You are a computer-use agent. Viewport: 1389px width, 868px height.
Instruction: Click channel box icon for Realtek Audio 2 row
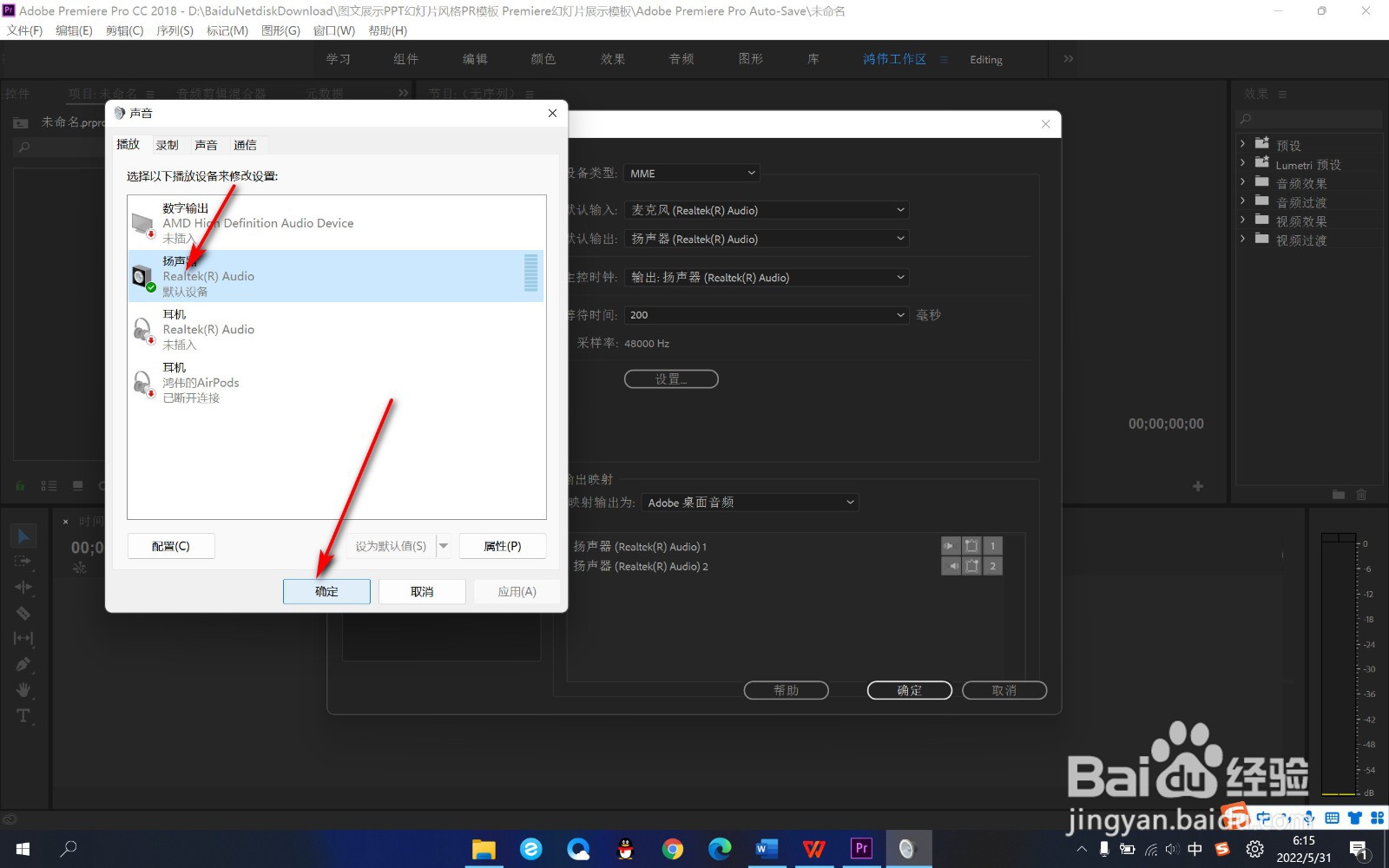click(972, 566)
